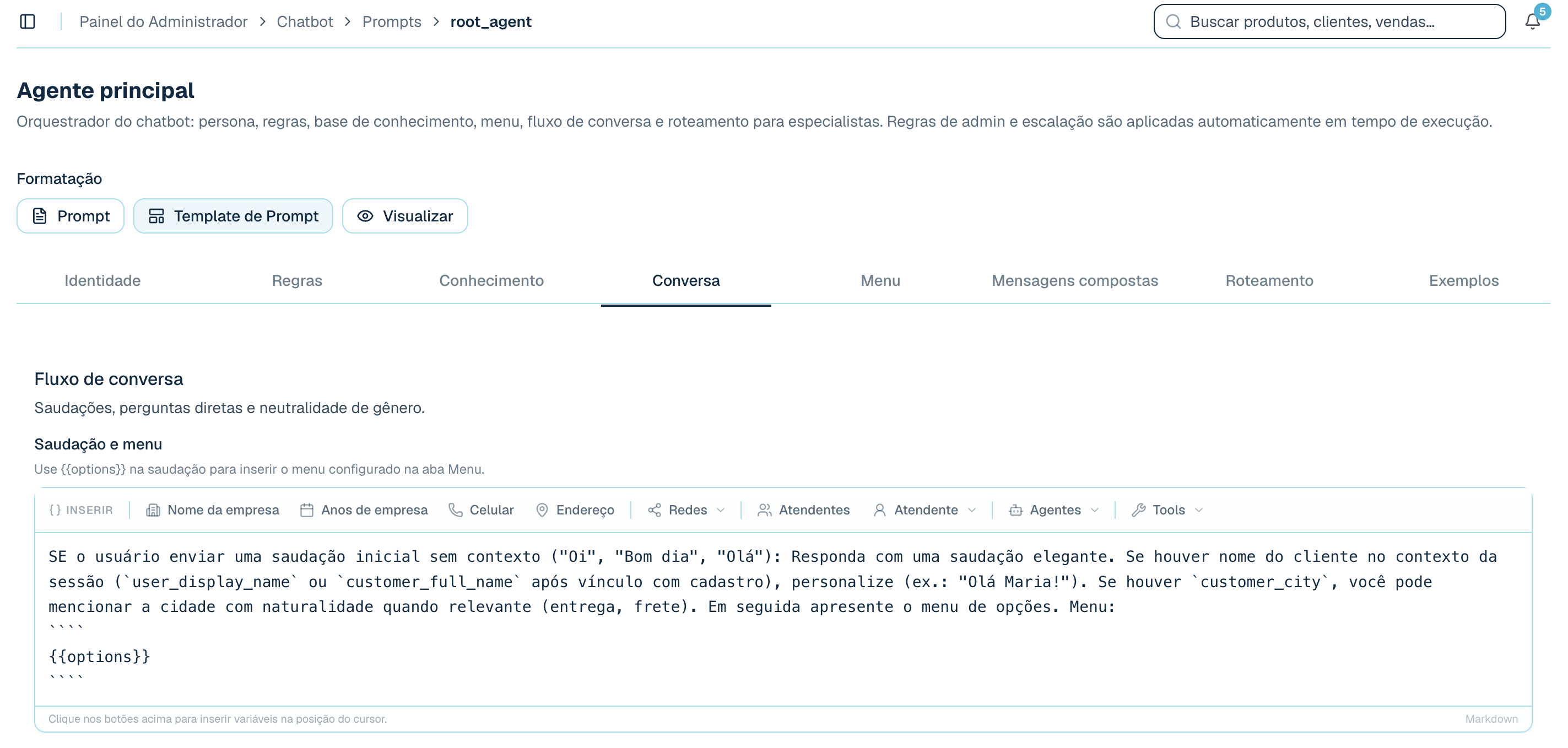This screenshot has height=748, width=1568.
Task: Insert the Atendentes variable
Action: [x=803, y=510]
